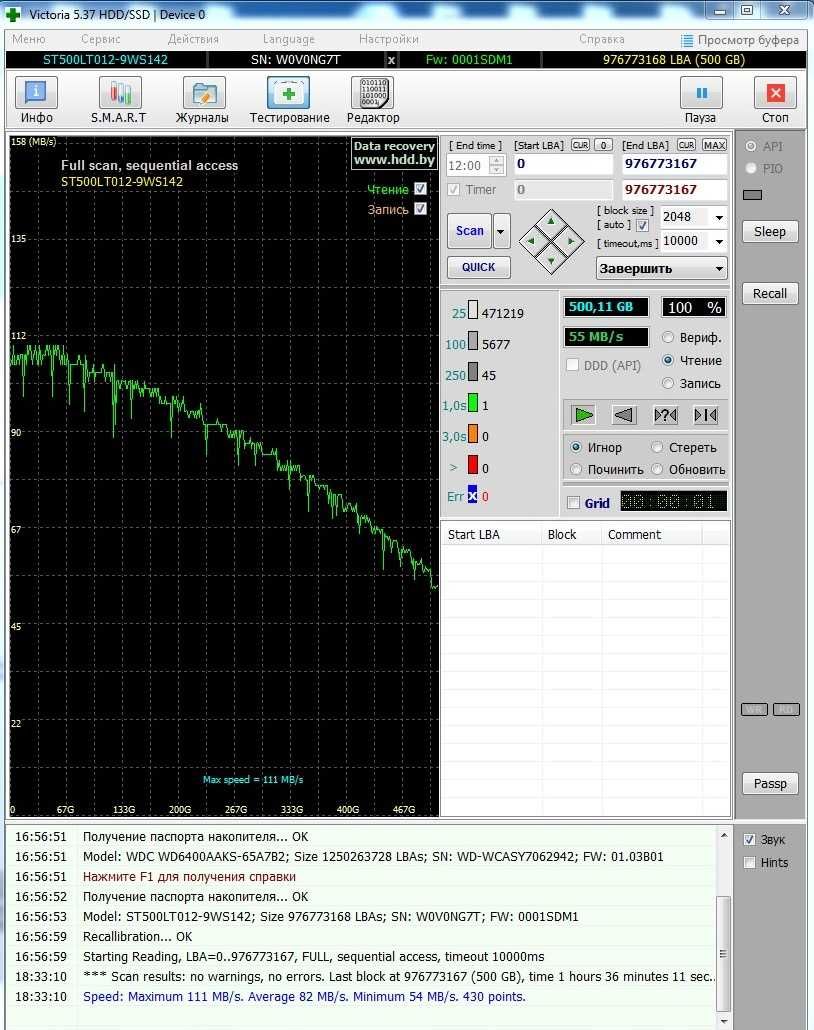
Task: Open the Сервис menu
Action: point(101,39)
